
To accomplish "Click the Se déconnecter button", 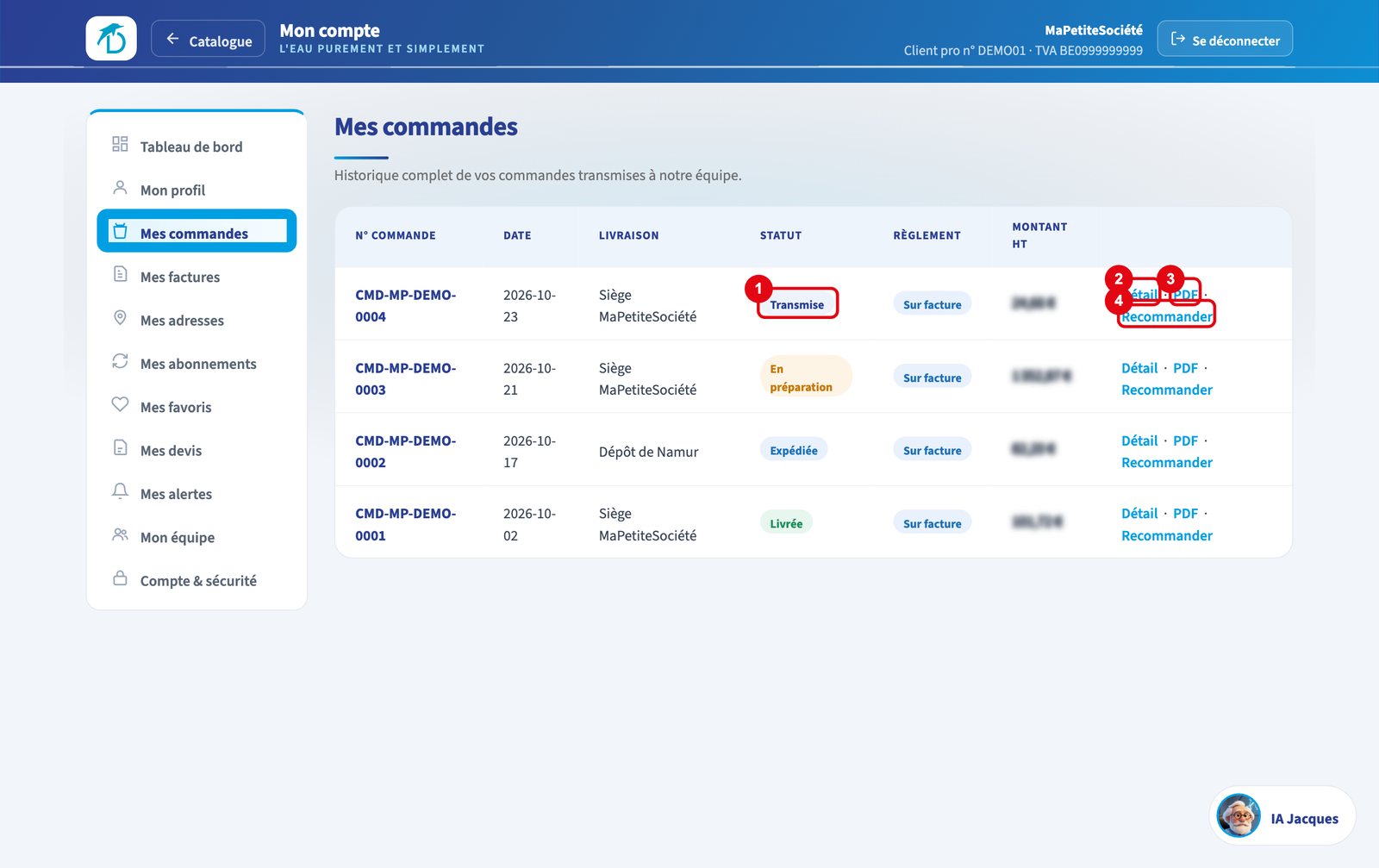I will (x=1225, y=39).
